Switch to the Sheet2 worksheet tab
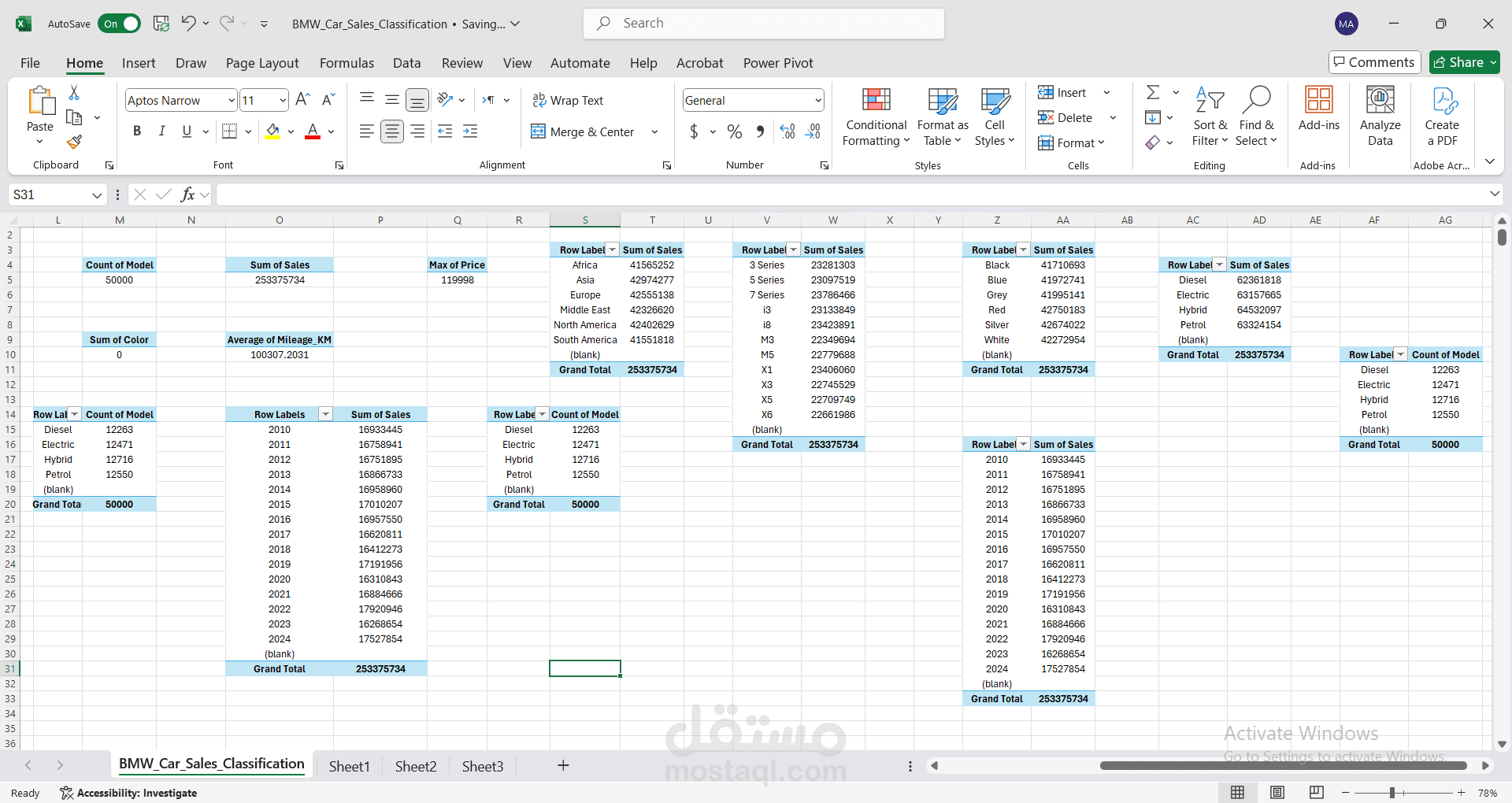 [415, 766]
